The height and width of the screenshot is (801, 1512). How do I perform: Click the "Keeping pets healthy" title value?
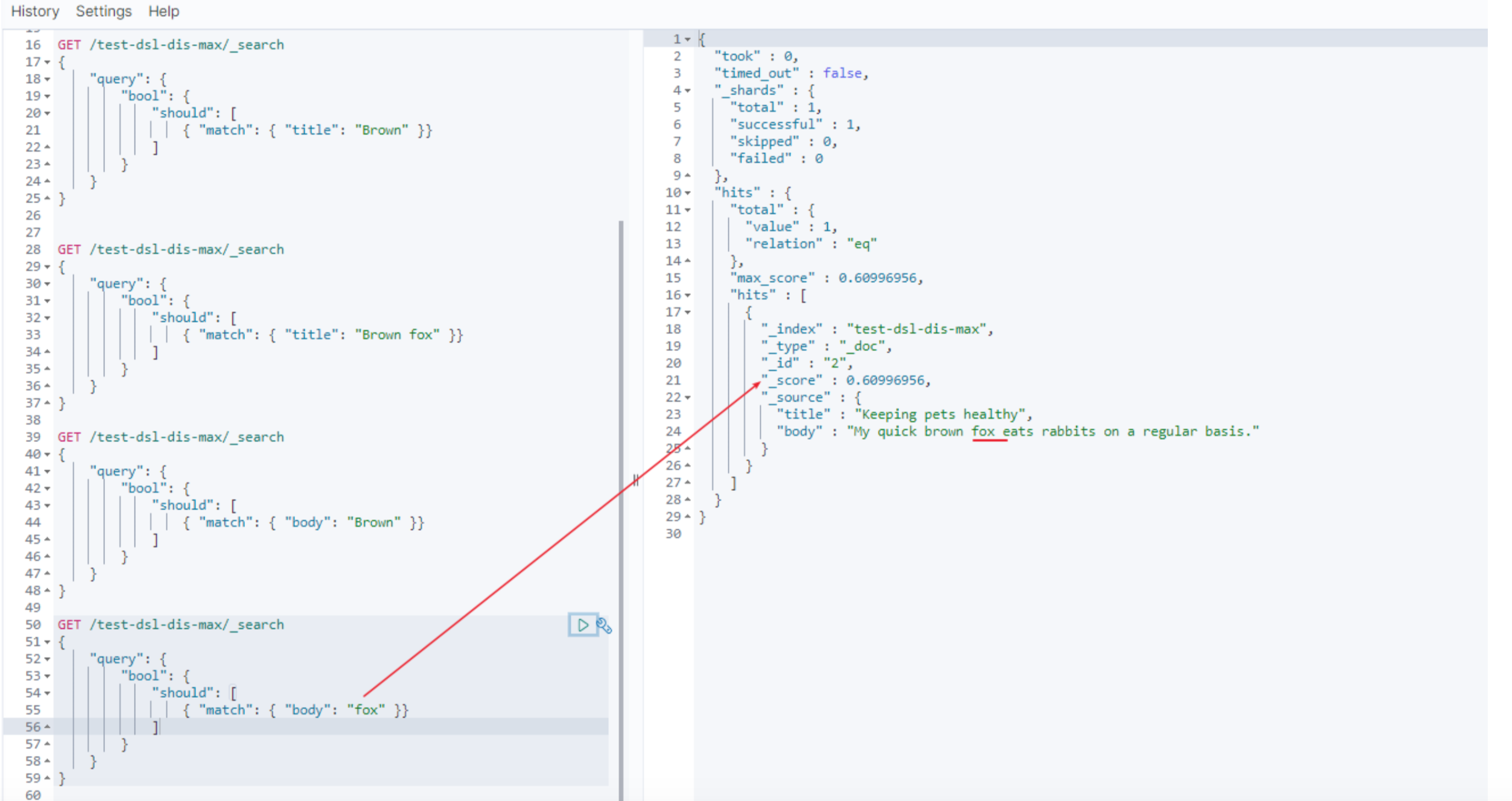pos(940,414)
